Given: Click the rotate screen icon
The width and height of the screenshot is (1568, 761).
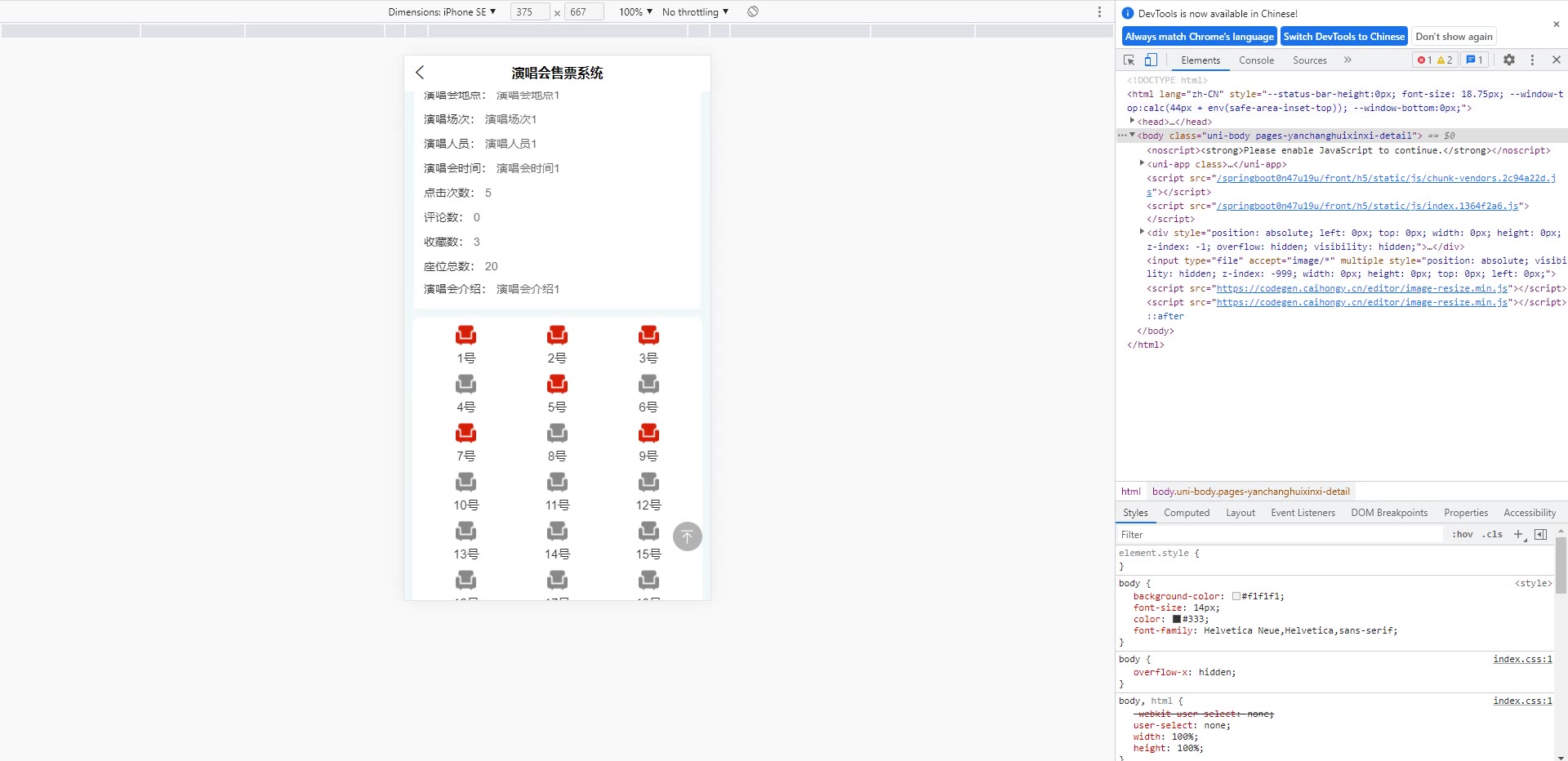Looking at the screenshot, I should (753, 12).
